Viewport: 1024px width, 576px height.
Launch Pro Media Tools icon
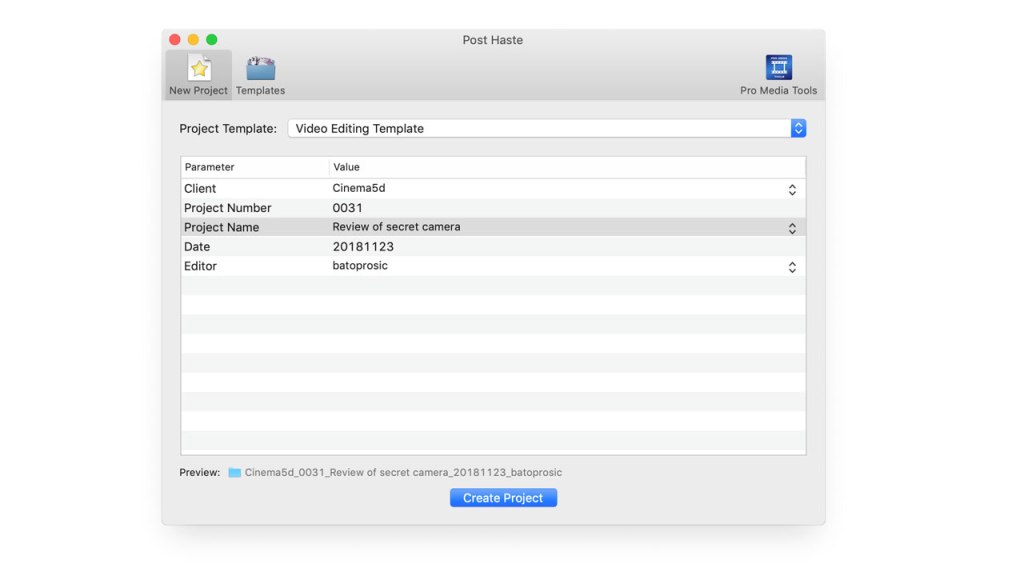[778, 68]
